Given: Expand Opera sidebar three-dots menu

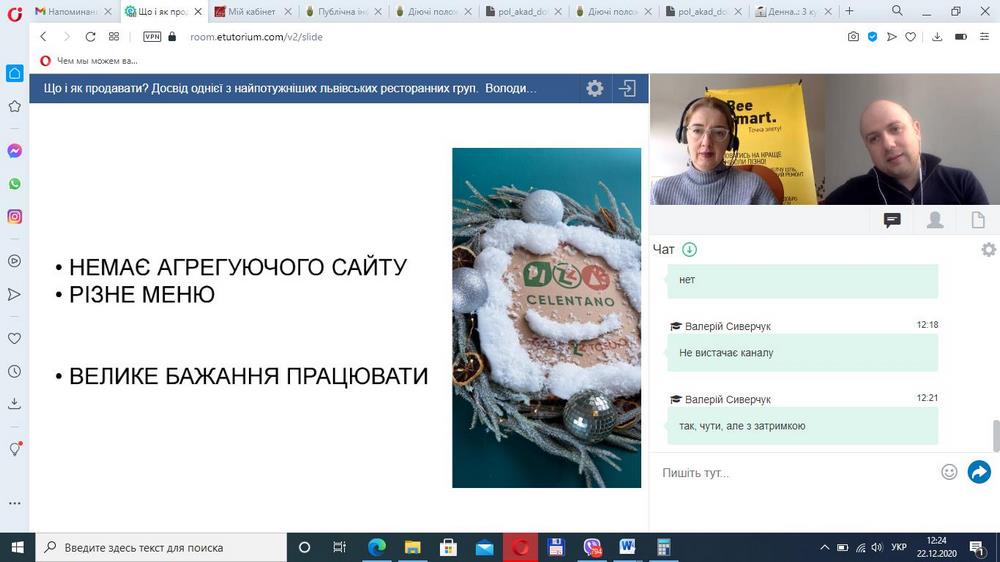Looking at the screenshot, I should click(14, 503).
